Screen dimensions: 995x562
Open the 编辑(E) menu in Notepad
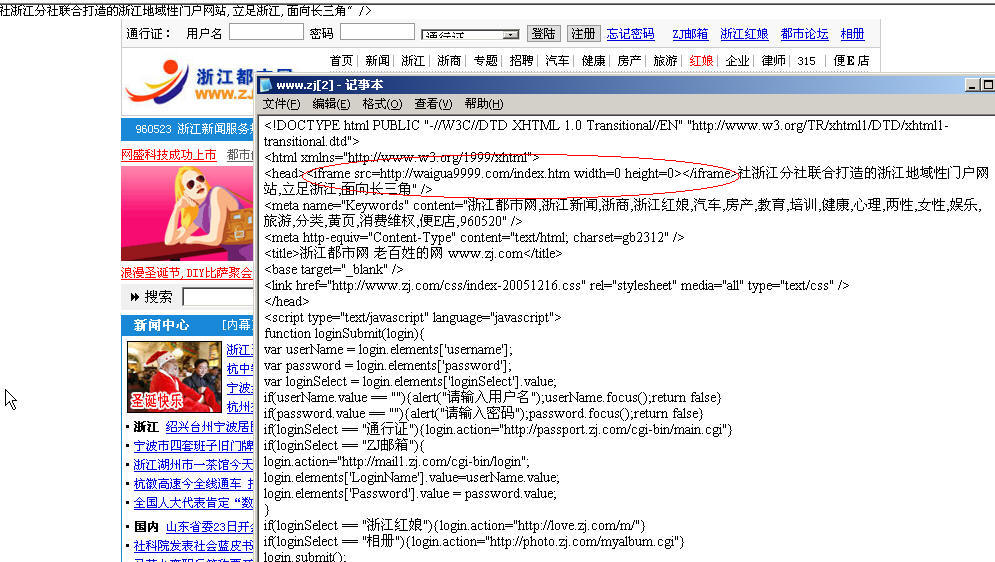[x=331, y=104]
